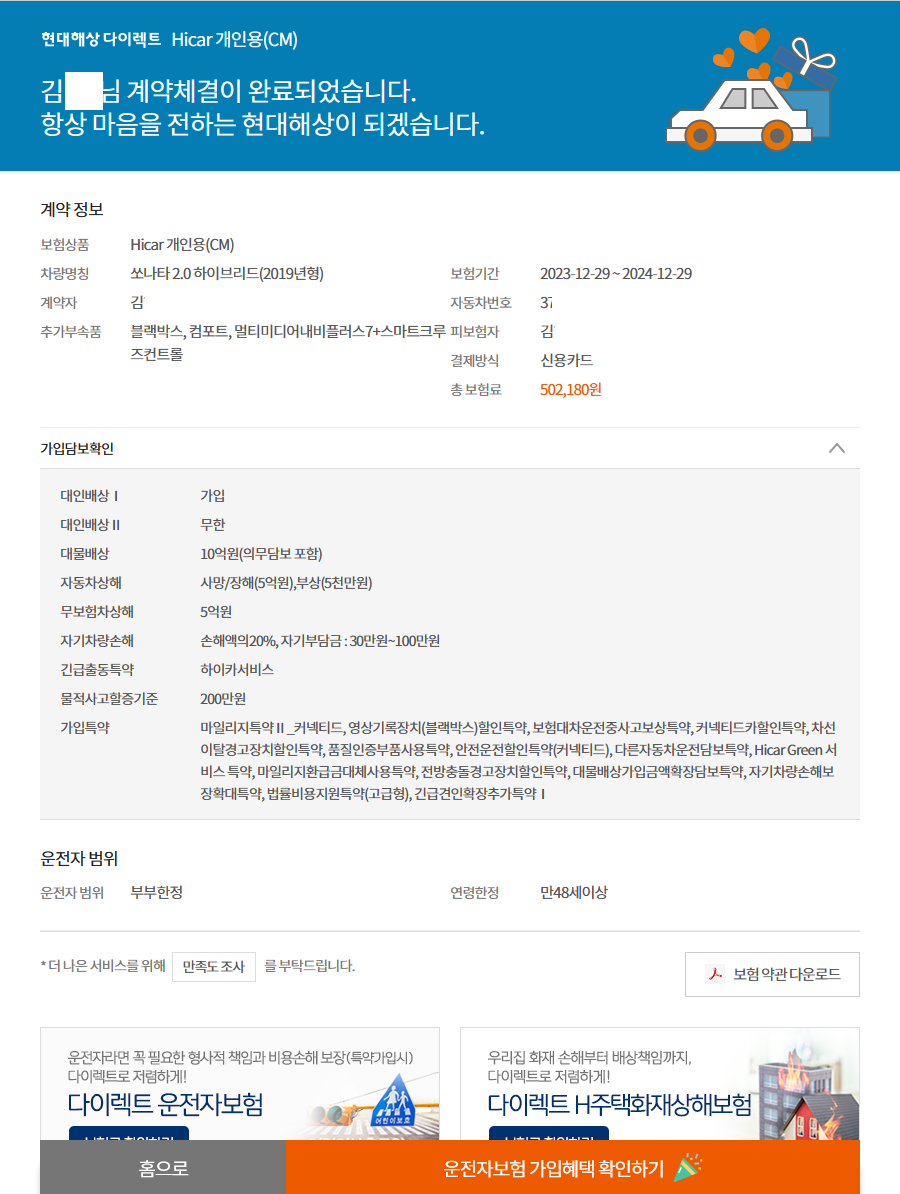Click 긴급출동특약 value 하이카서비스
Viewport: 900px width, 1194px height.
237,670
